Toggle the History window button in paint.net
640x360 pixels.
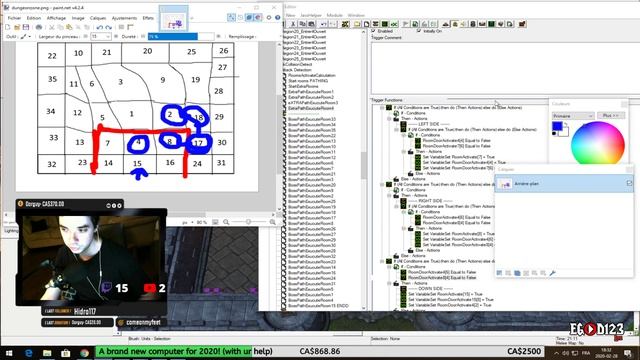pyautogui.click(x=240, y=18)
